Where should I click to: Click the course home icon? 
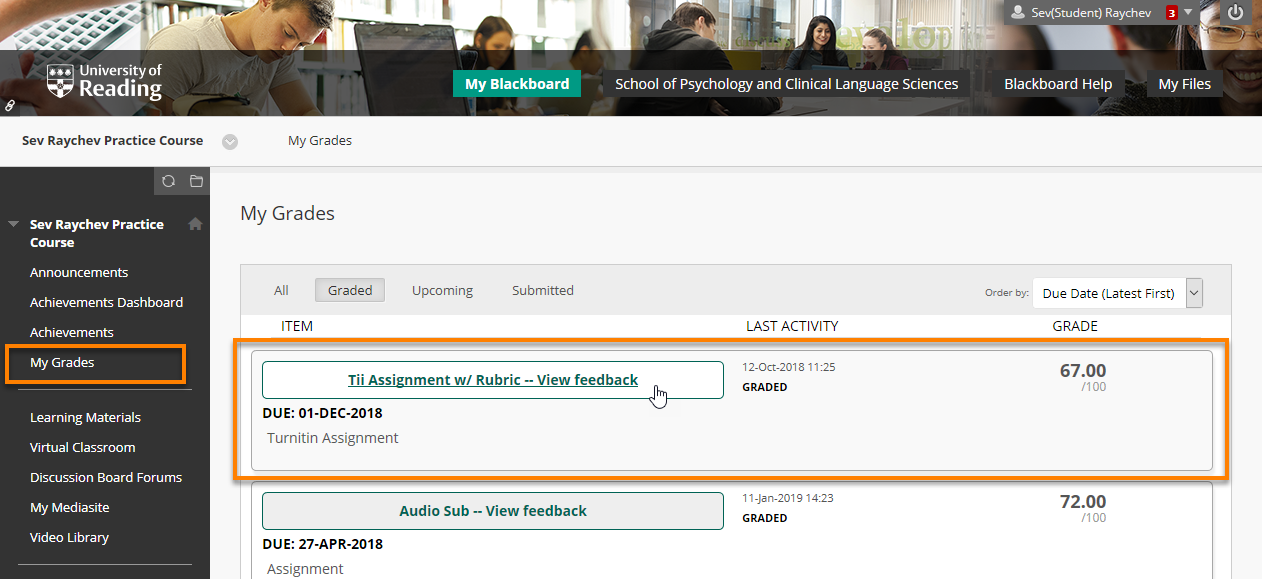tap(195, 224)
